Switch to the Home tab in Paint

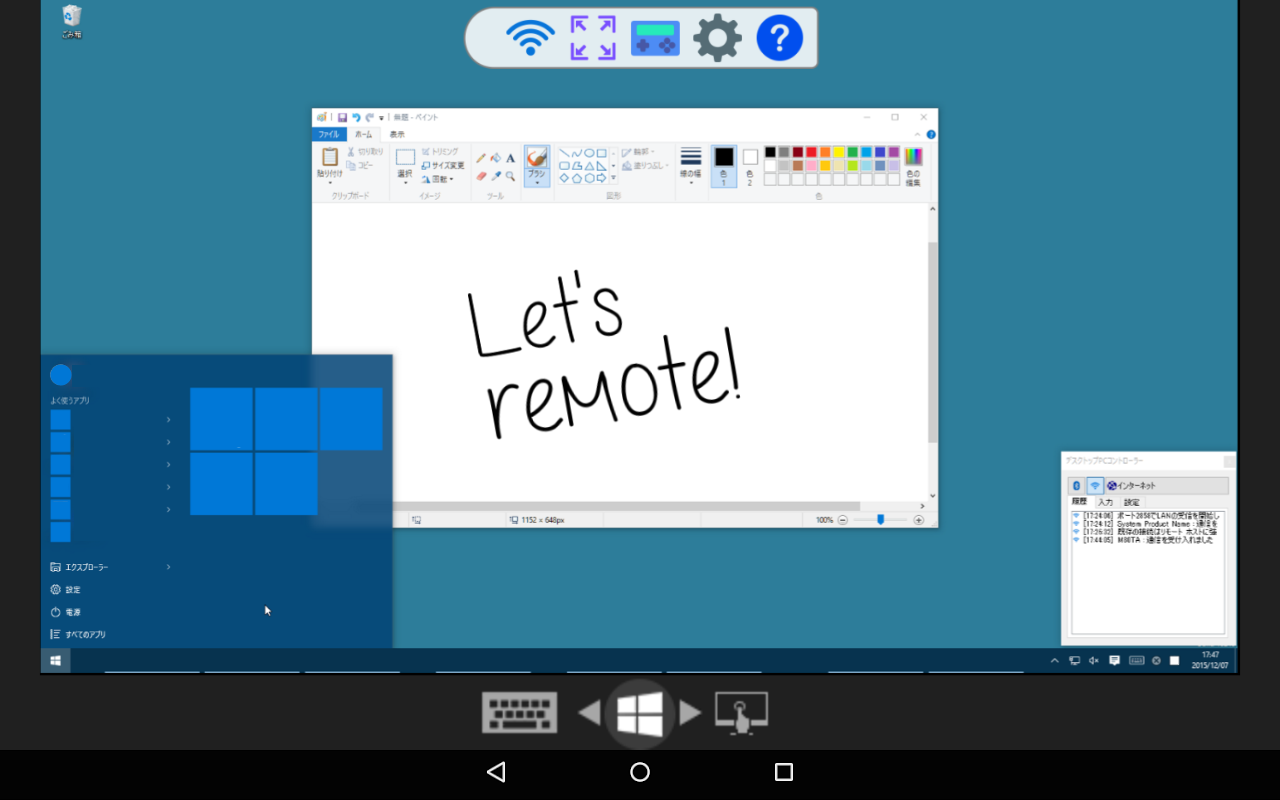tap(363, 134)
